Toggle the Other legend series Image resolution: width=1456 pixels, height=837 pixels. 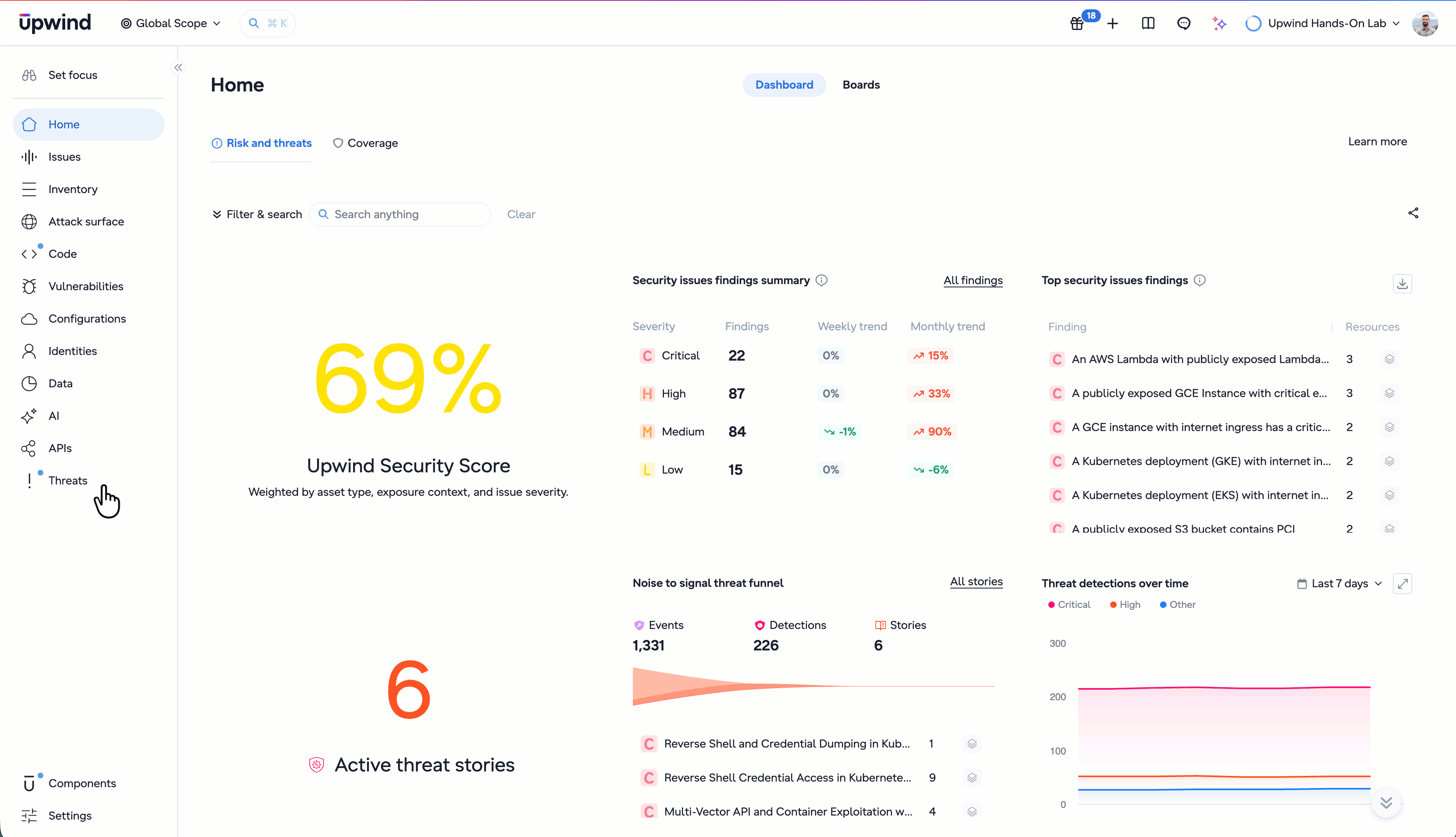[x=1178, y=605]
